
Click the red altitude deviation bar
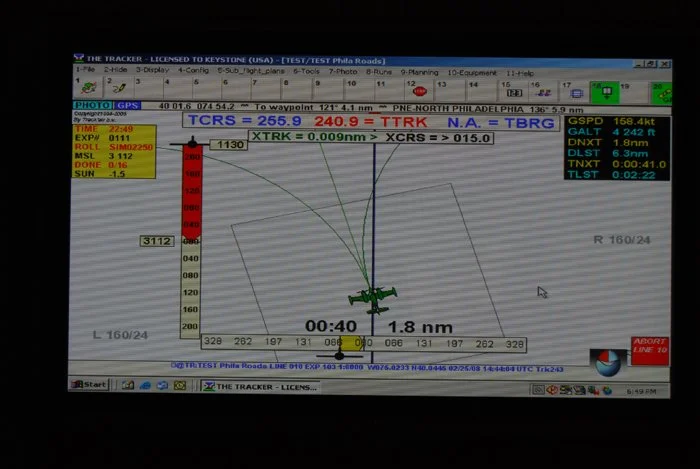pyautogui.click(x=192, y=193)
